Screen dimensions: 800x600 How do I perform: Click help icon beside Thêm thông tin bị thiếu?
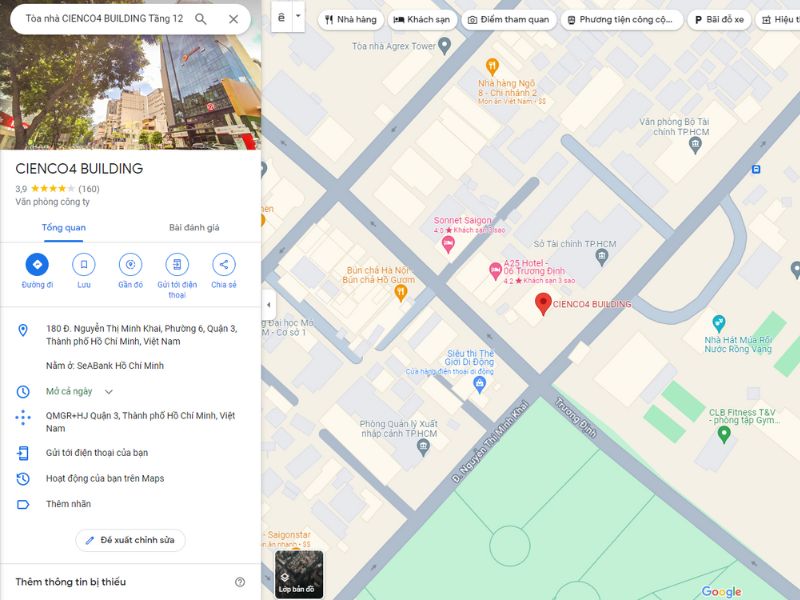pyautogui.click(x=240, y=582)
